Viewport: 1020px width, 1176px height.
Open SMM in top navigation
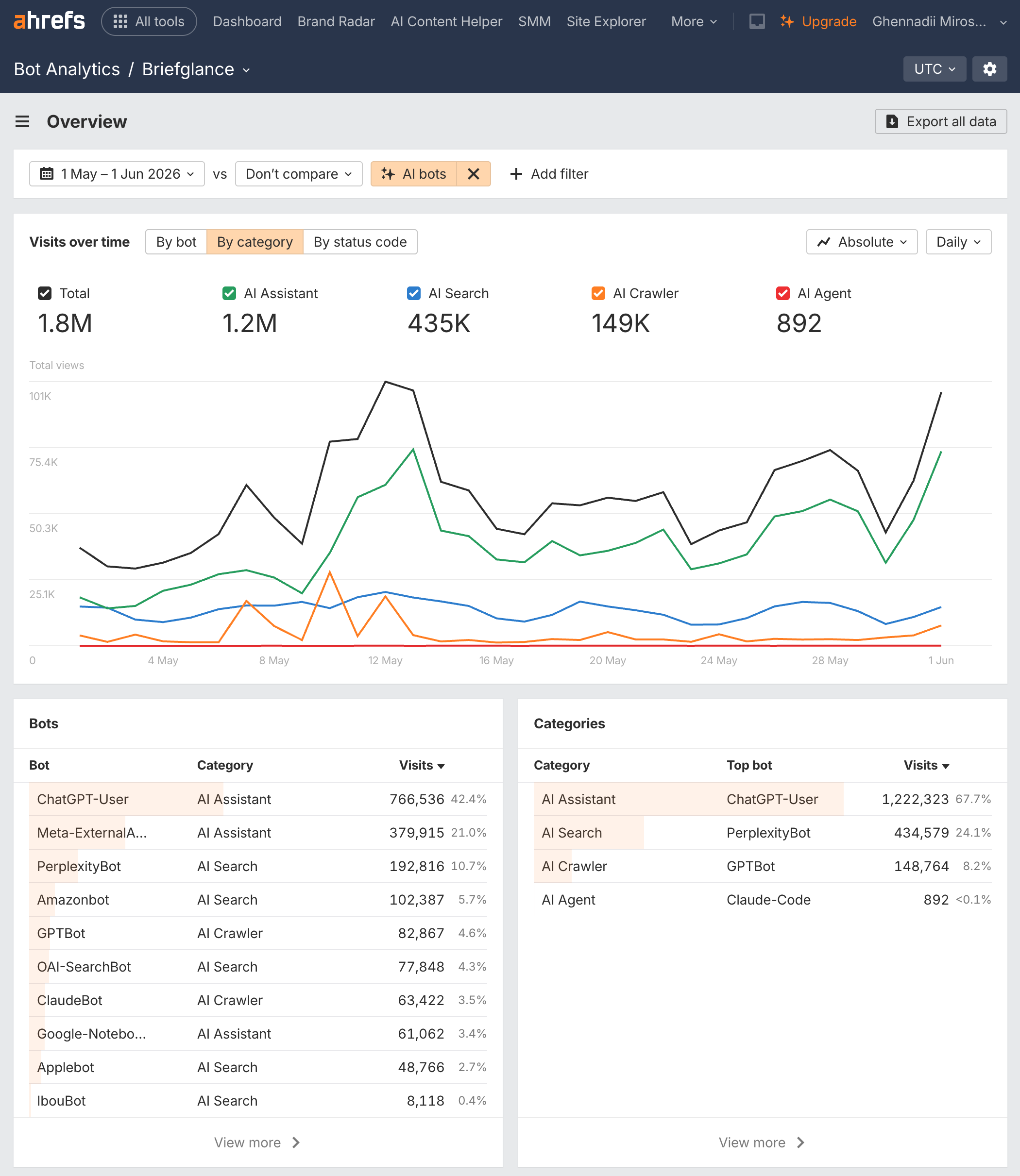(x=534, y=22)
